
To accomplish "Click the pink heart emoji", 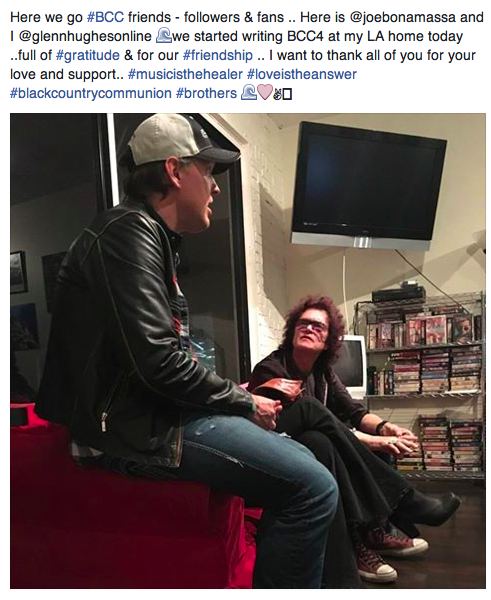I will pos(265,94).
